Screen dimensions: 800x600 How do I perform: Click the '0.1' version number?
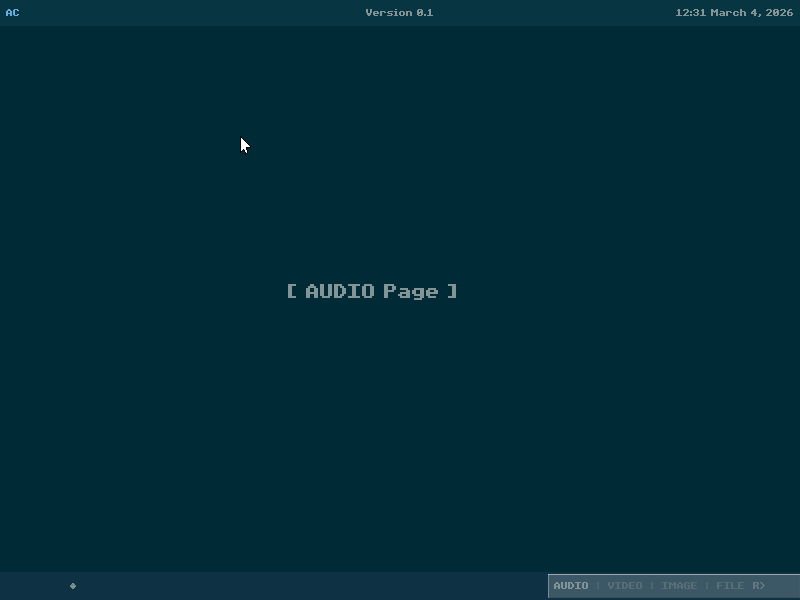coord(425,13)
